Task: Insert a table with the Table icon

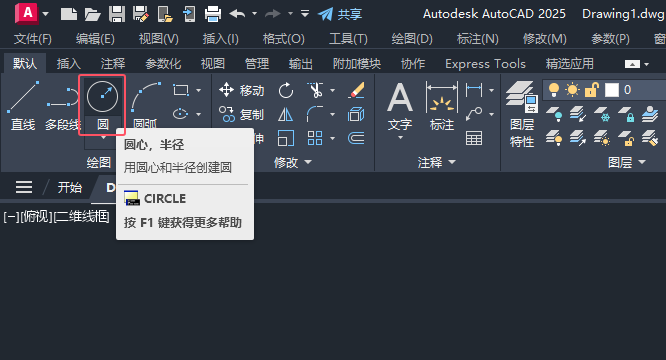Action: [x=474, y=138]
